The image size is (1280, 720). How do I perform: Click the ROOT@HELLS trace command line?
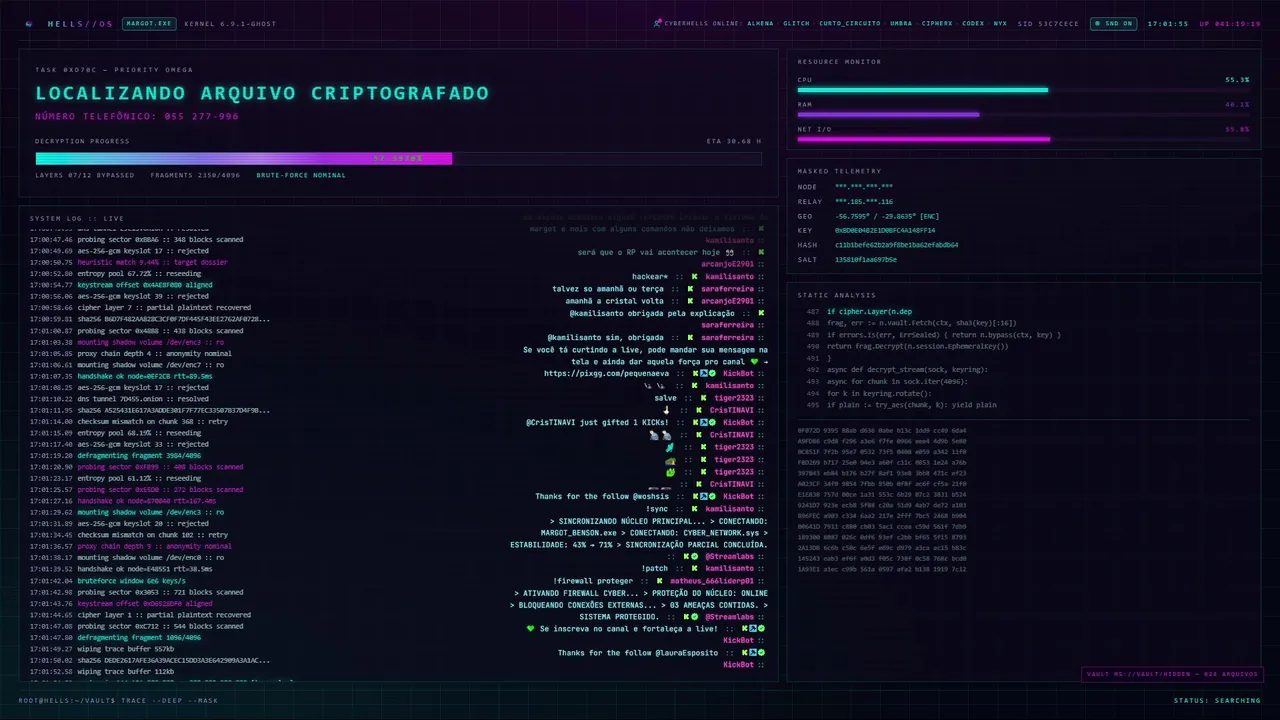118,700
